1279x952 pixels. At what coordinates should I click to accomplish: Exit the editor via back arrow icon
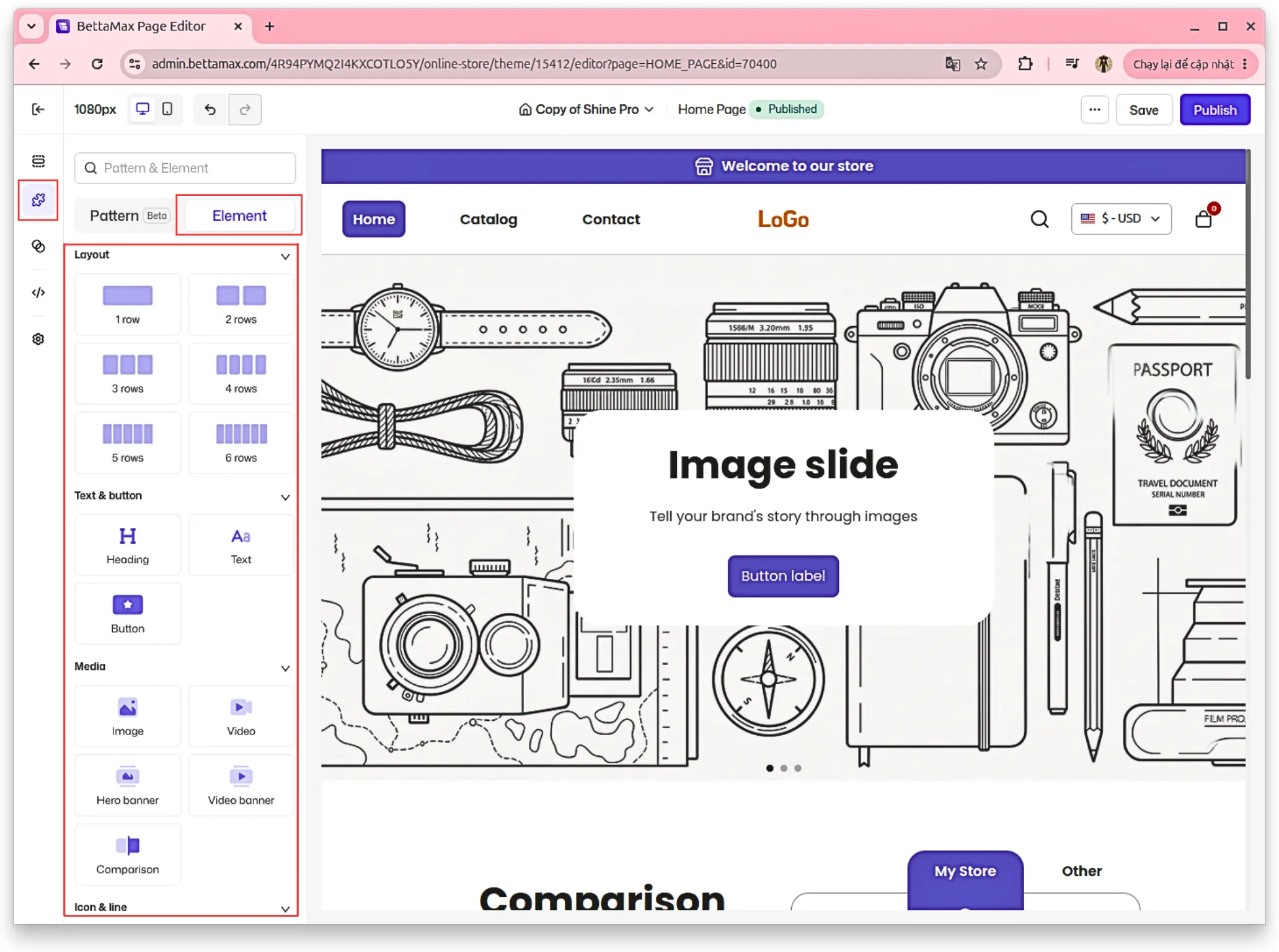click(x=38, y=110)
